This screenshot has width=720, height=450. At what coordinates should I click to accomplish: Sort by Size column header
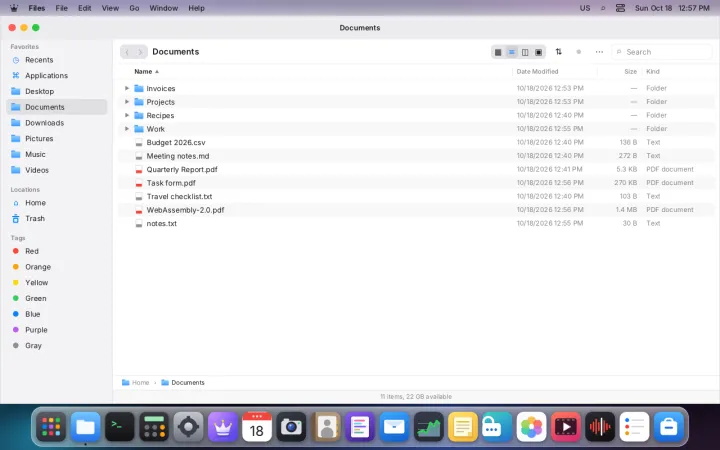(x=630, y=72)
